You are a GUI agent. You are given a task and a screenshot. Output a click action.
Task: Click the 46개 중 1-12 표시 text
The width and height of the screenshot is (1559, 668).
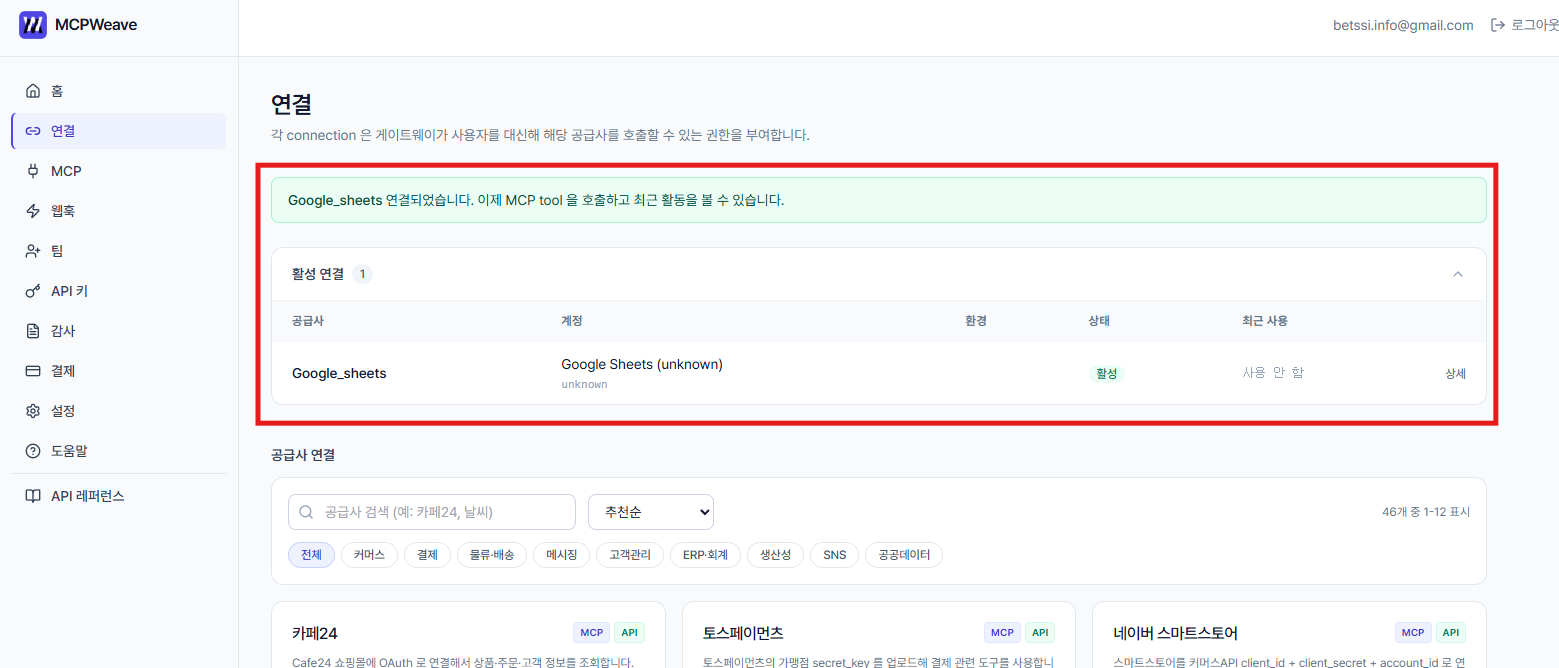coord(1426,512)
